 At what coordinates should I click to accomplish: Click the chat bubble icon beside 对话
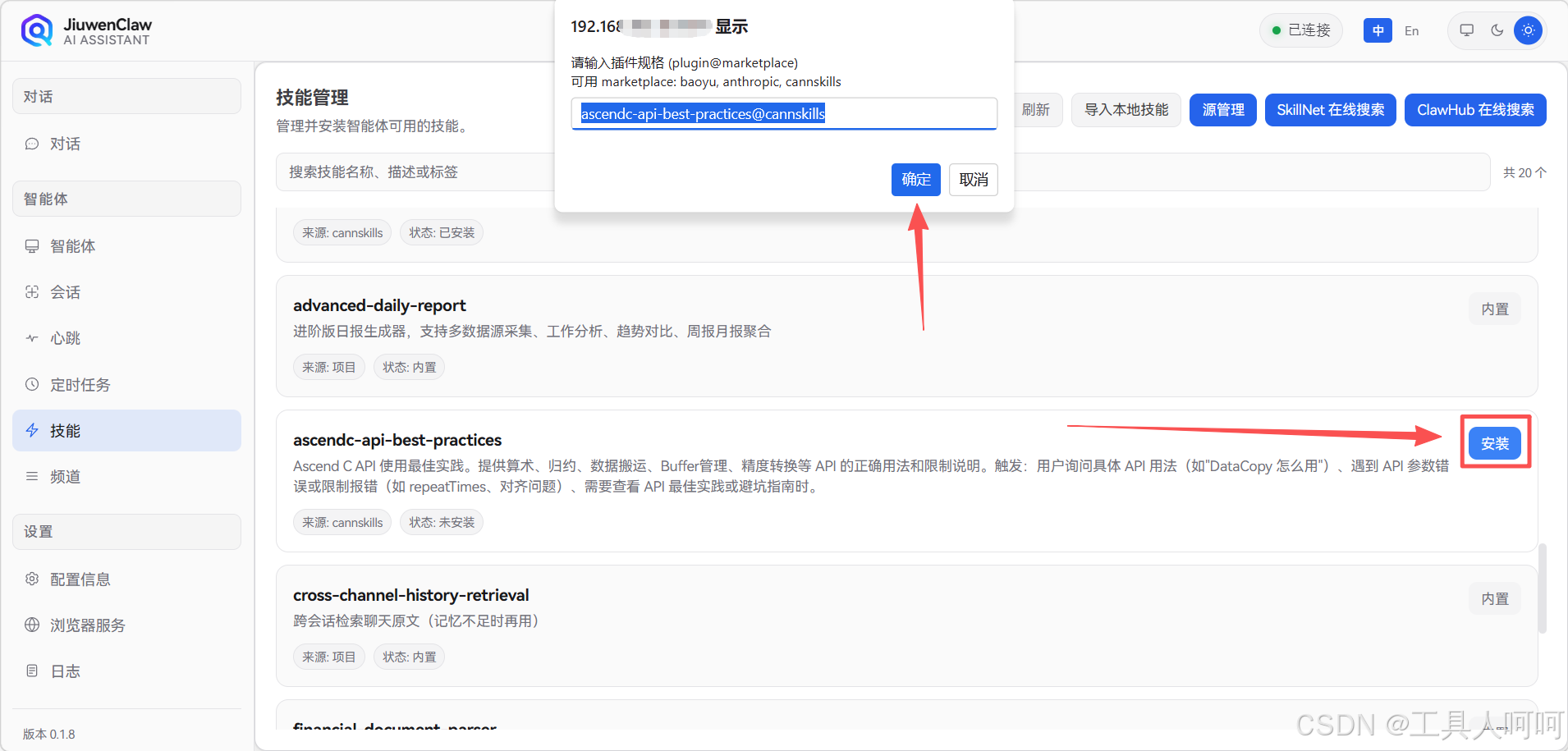click(x=32, y=144)
